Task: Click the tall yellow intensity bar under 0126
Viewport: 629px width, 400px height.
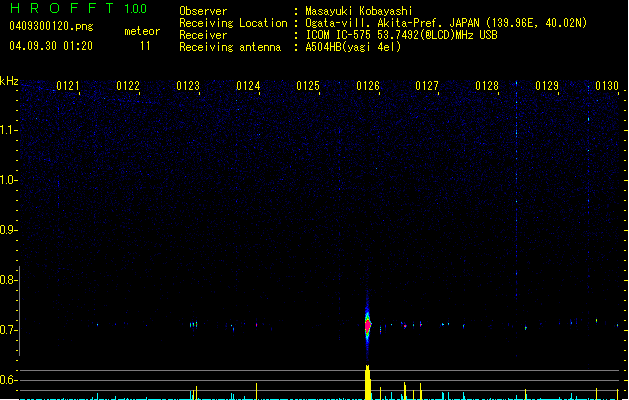Action: [x=367, y=382]
